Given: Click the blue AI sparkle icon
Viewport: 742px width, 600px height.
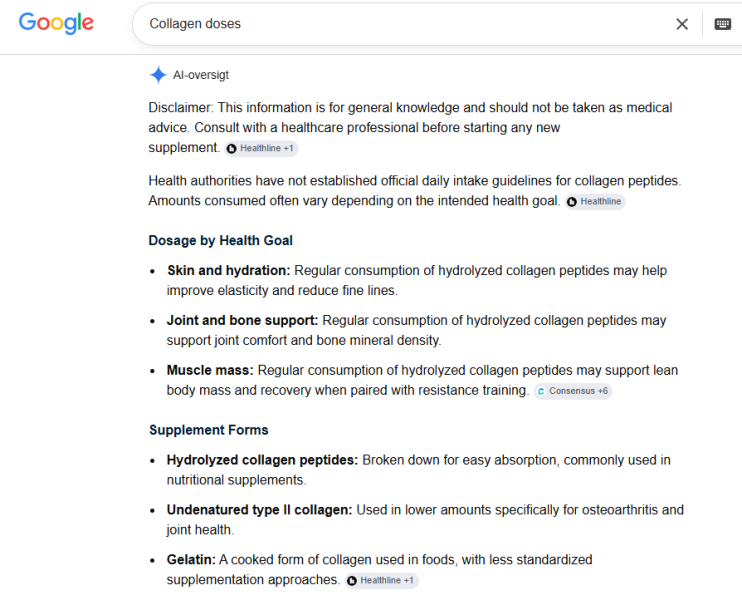Looking at the screenshot, I should click(x=158, y=75).
